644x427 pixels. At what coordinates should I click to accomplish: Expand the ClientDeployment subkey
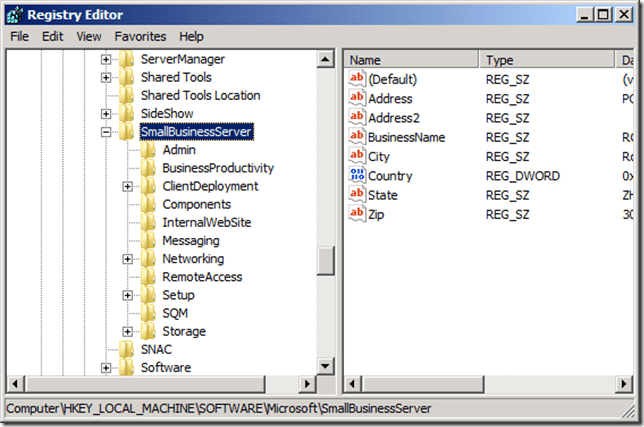[x=128, y=186]
